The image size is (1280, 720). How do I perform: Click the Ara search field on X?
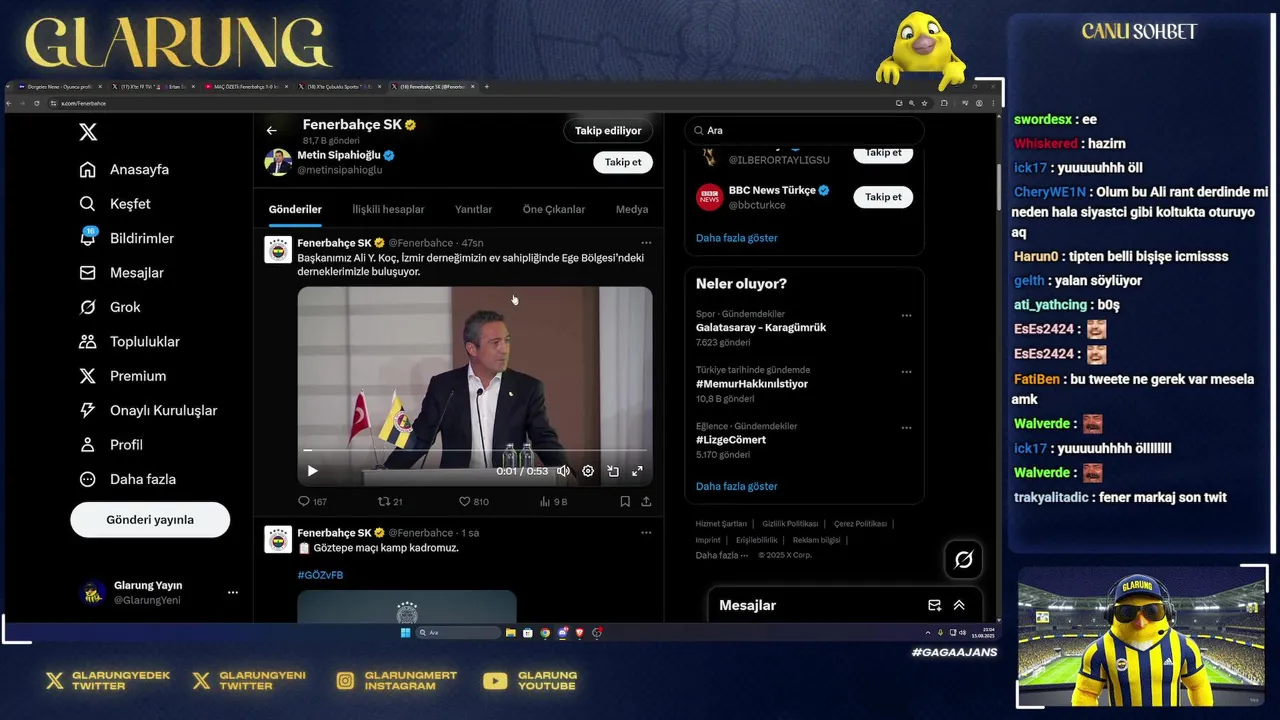(x=804, y=130)
